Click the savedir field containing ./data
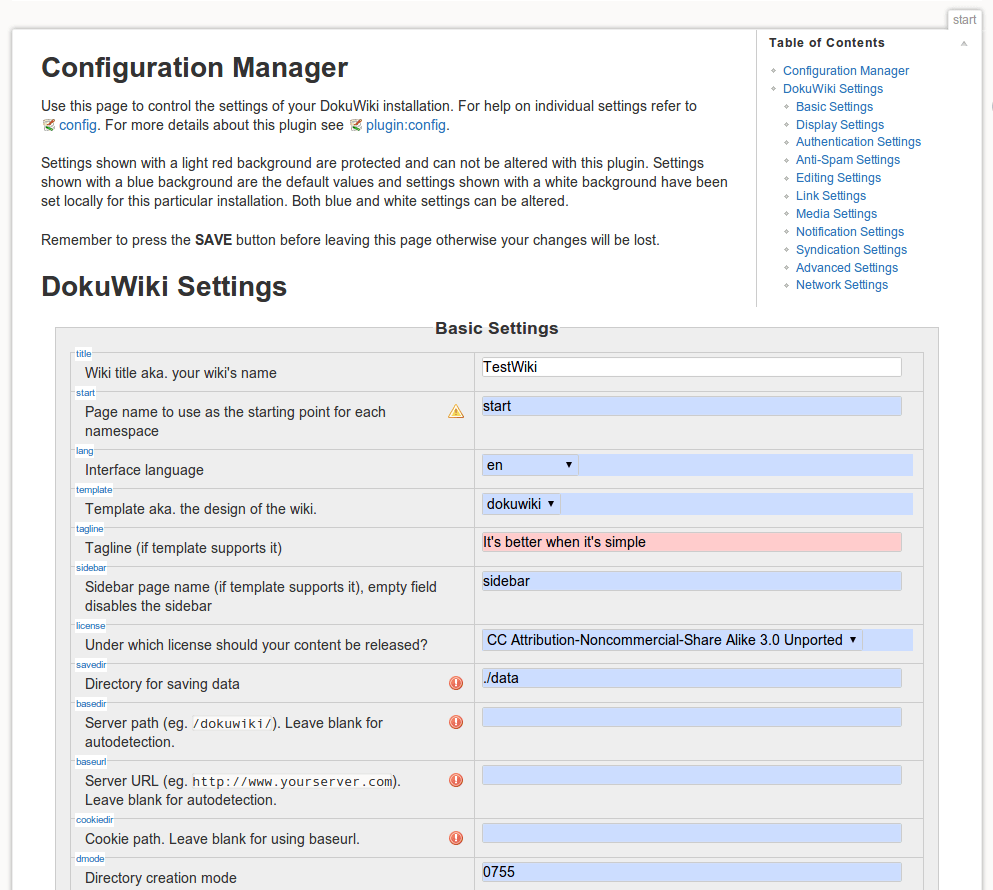 tap(692, 678)
